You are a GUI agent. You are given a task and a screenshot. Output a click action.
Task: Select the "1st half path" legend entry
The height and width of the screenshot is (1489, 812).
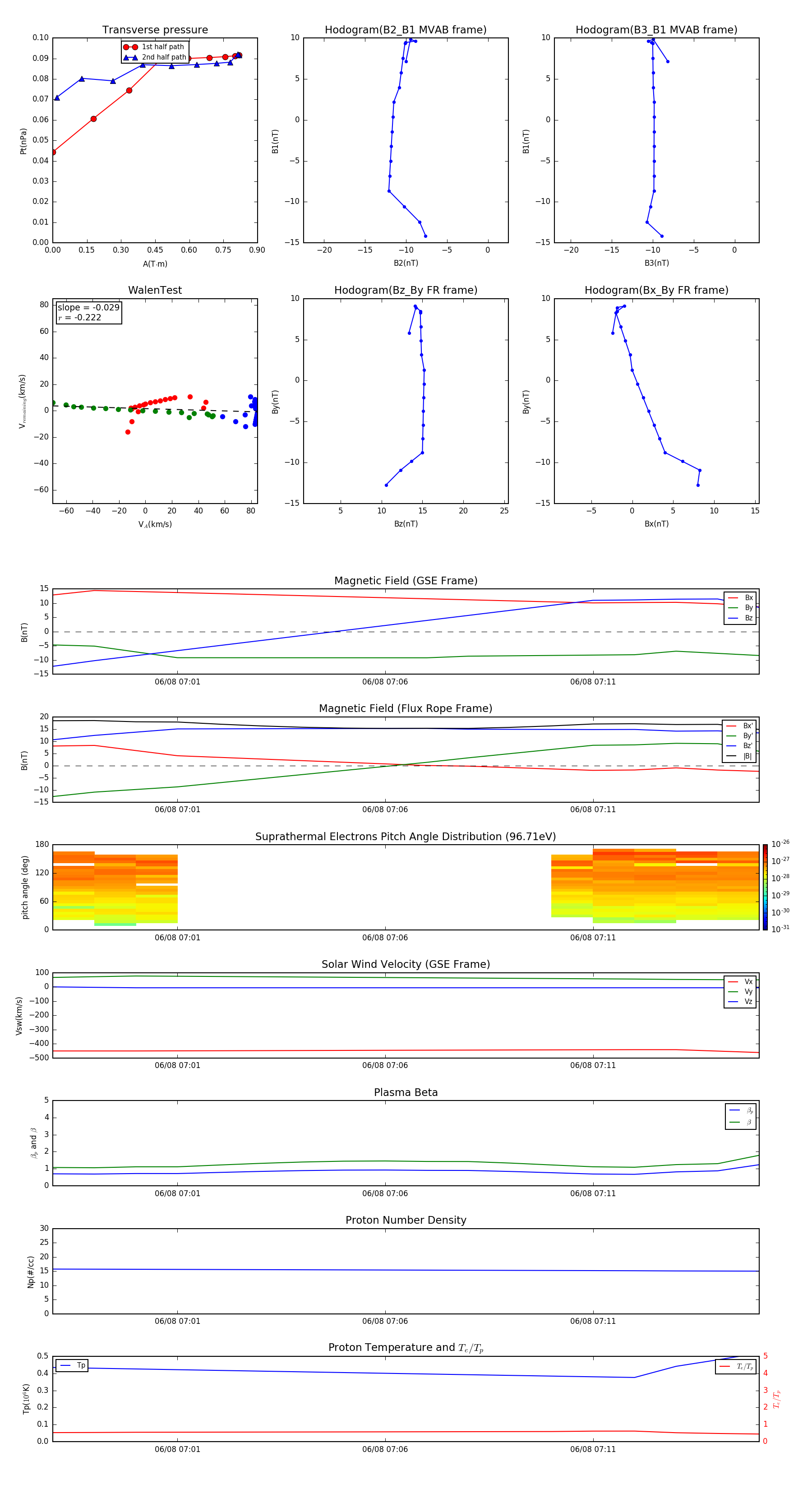(154, 47)
